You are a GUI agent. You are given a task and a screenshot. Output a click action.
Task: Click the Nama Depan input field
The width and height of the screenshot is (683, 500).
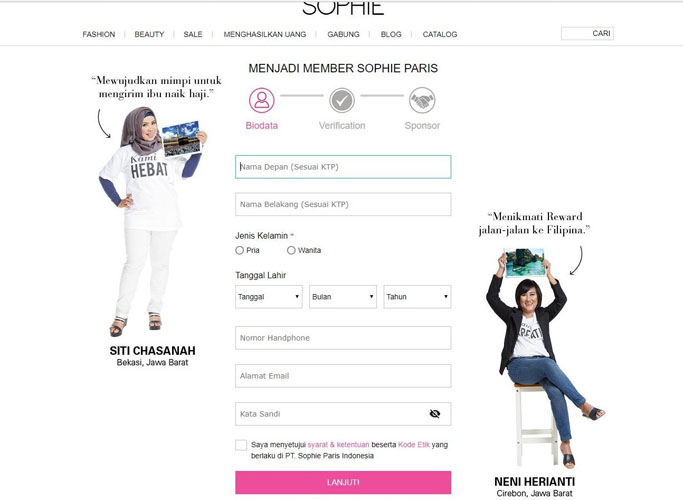343,167
